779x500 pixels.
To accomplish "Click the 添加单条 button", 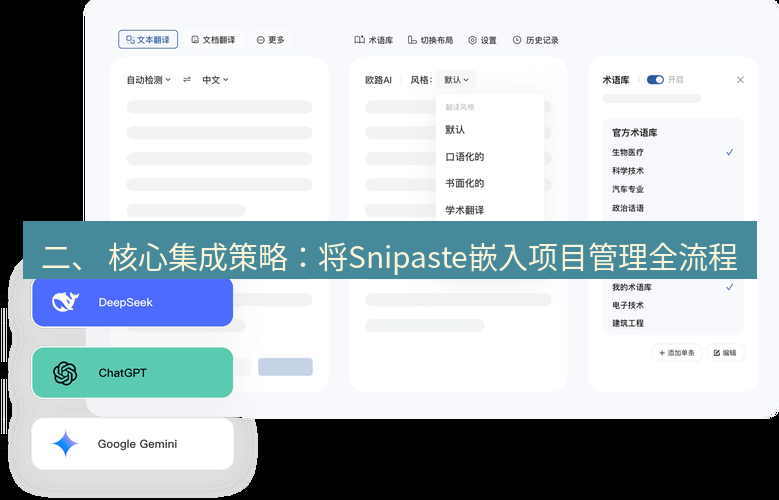I will click(x=677, y=353).
